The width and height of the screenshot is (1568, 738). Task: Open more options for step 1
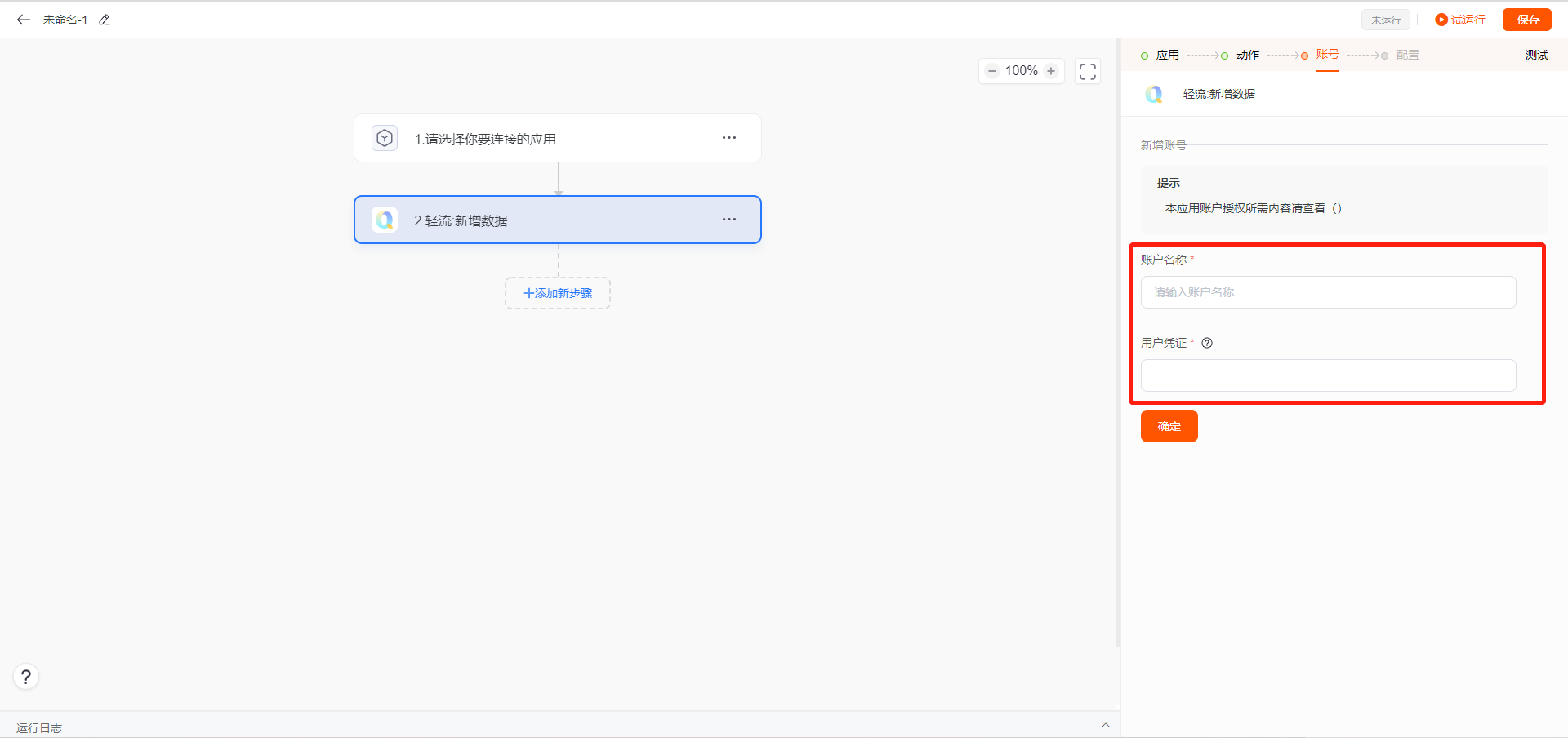[x=728, y=138]
